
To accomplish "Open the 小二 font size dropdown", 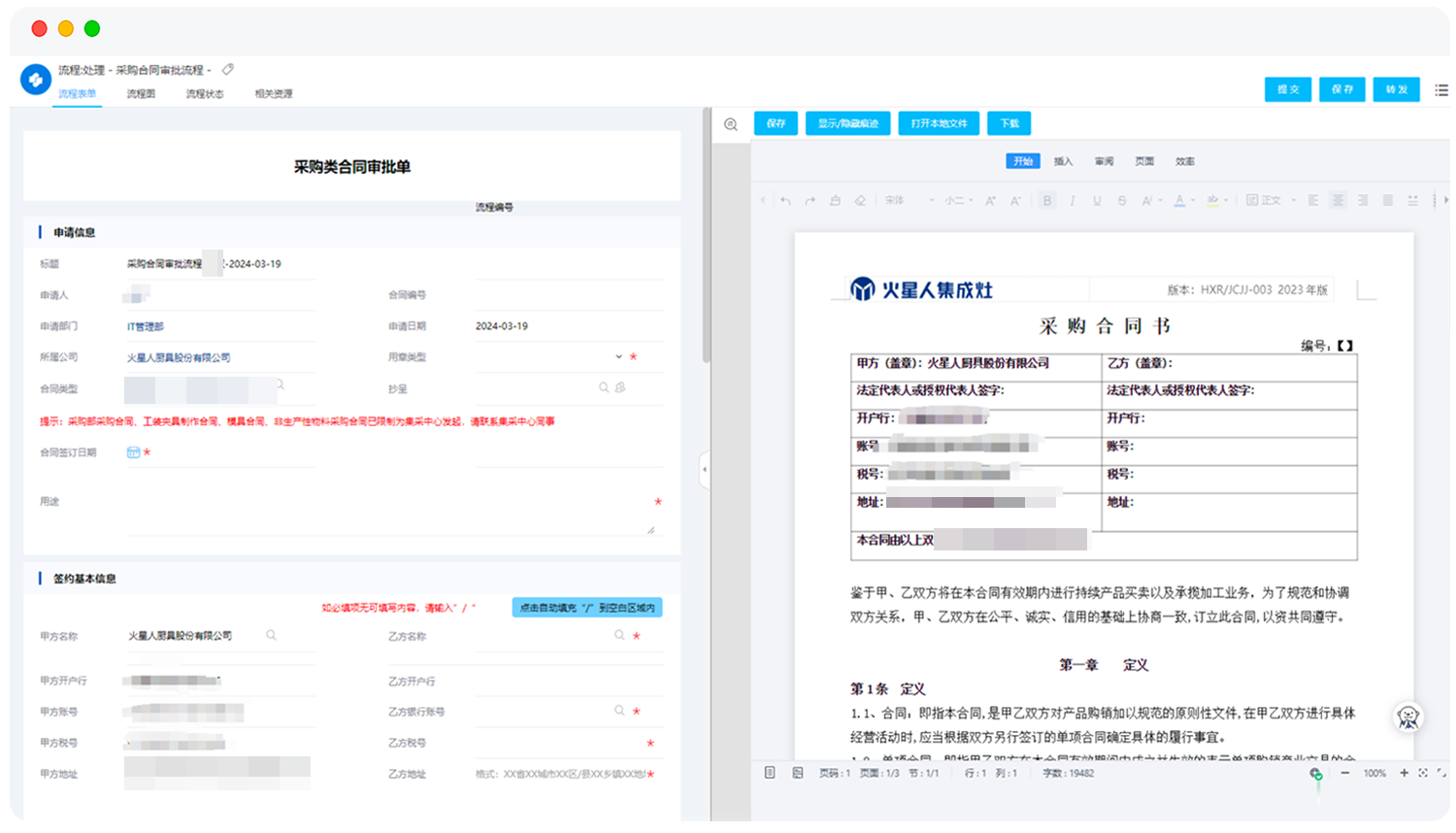I will click(959, 201).
